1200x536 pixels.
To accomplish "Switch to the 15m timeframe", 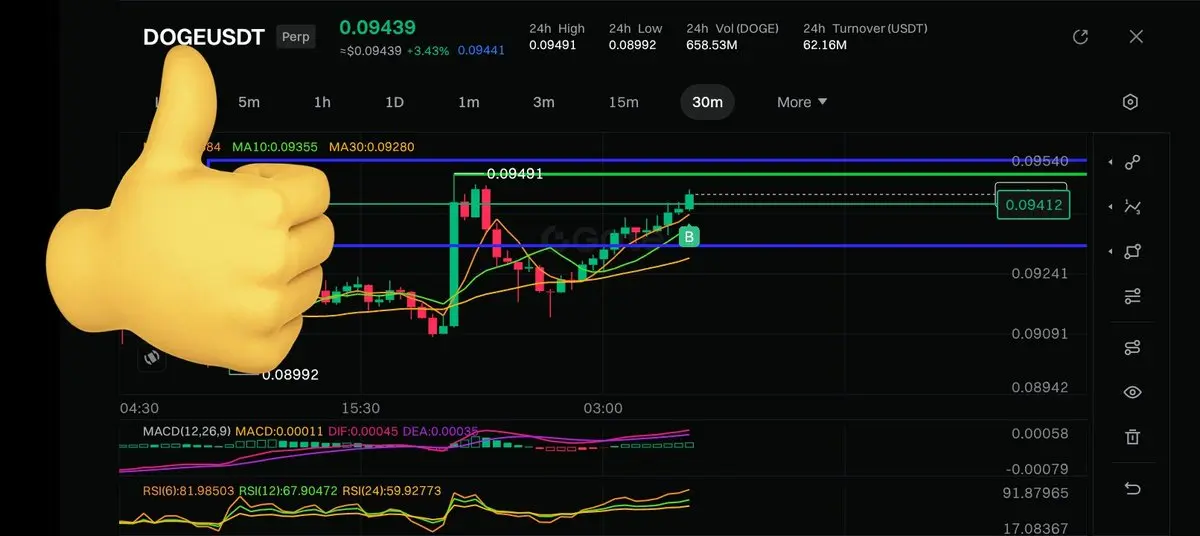I will coord(623,102).
